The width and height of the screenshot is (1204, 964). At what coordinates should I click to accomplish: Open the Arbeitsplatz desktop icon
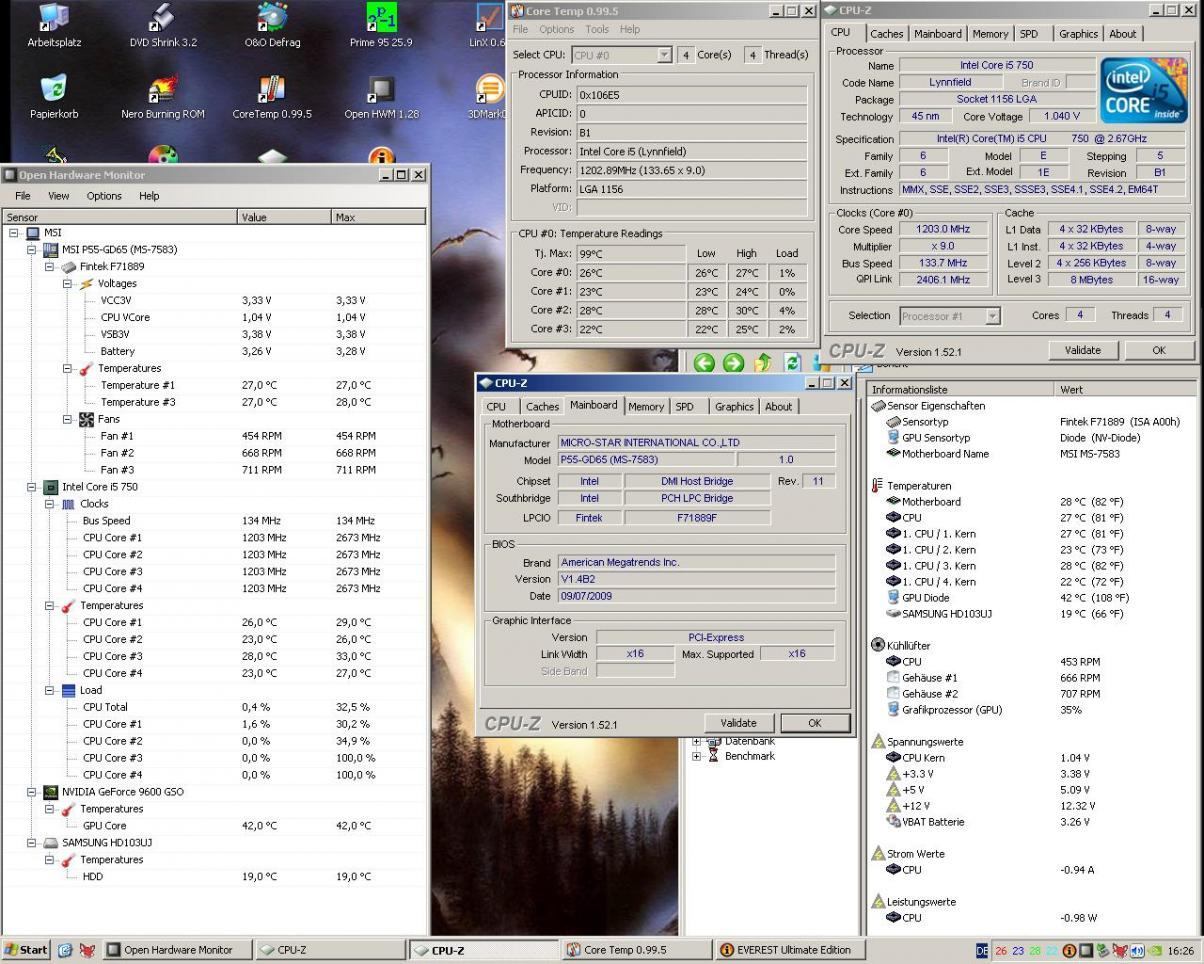[x=54, y=26]
